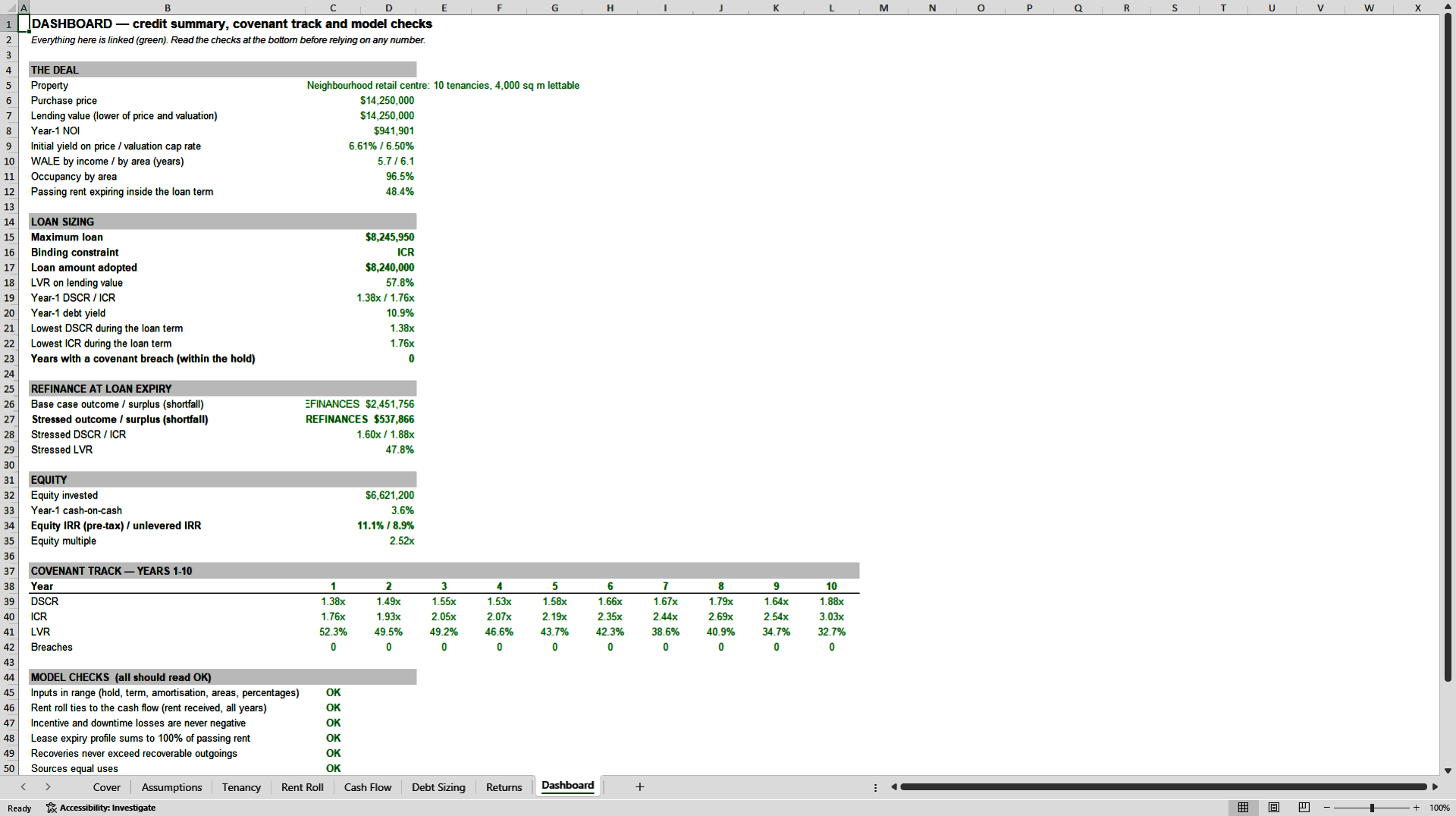Open sheet tab options dots

[x=875, y=787]
